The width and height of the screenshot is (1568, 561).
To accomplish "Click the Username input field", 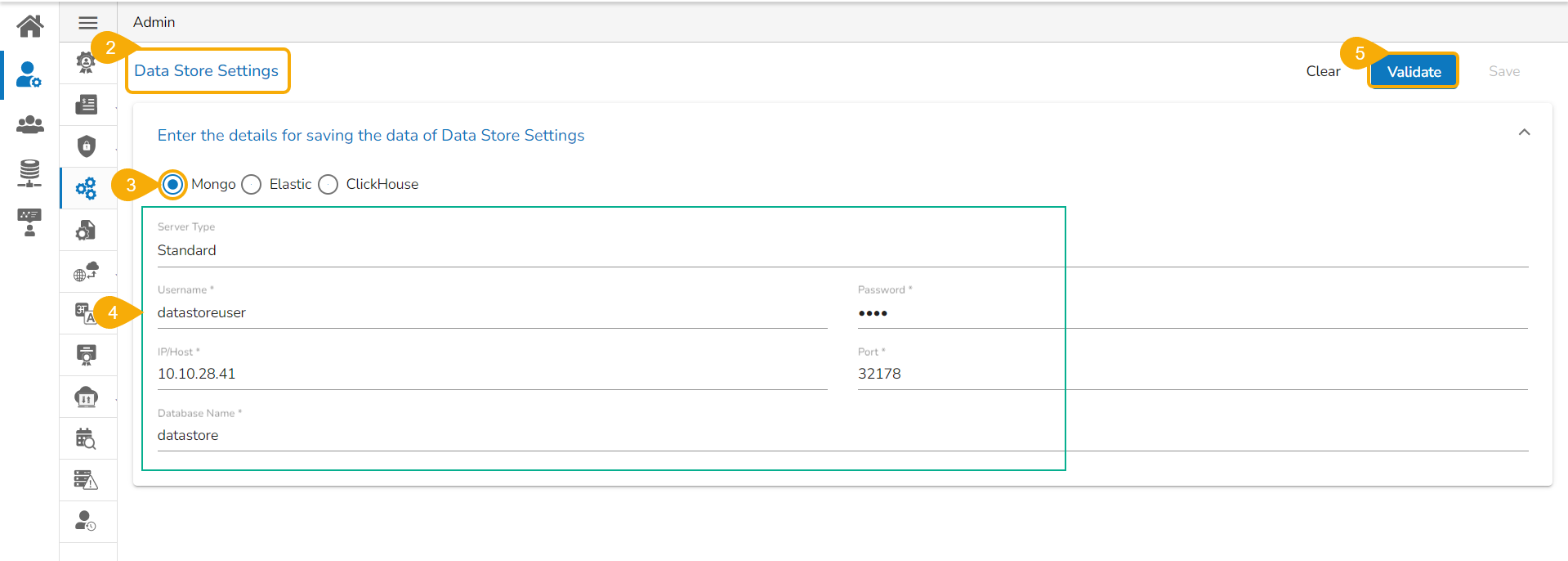I will (x=490, y=312).
